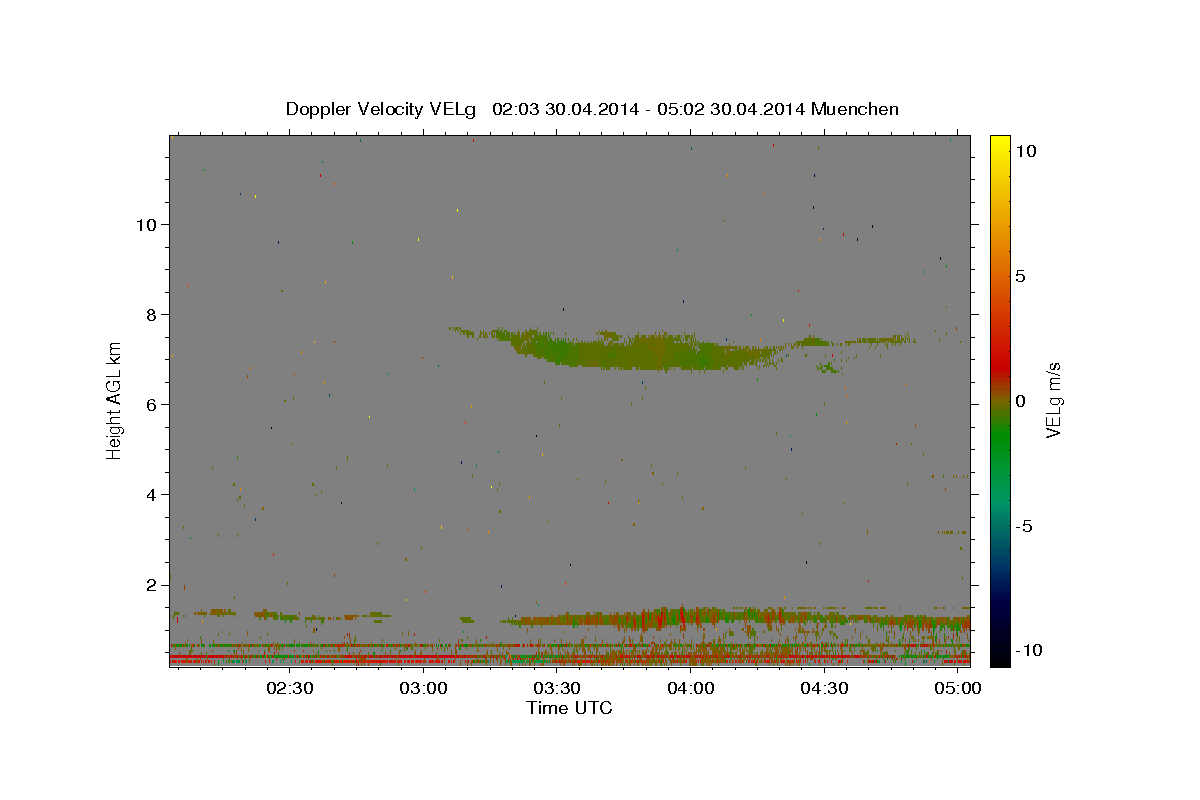The height and width of the screenshot is (800, 1200).
Task: Click the colorbar value 10
Action: click(1025, 151)
